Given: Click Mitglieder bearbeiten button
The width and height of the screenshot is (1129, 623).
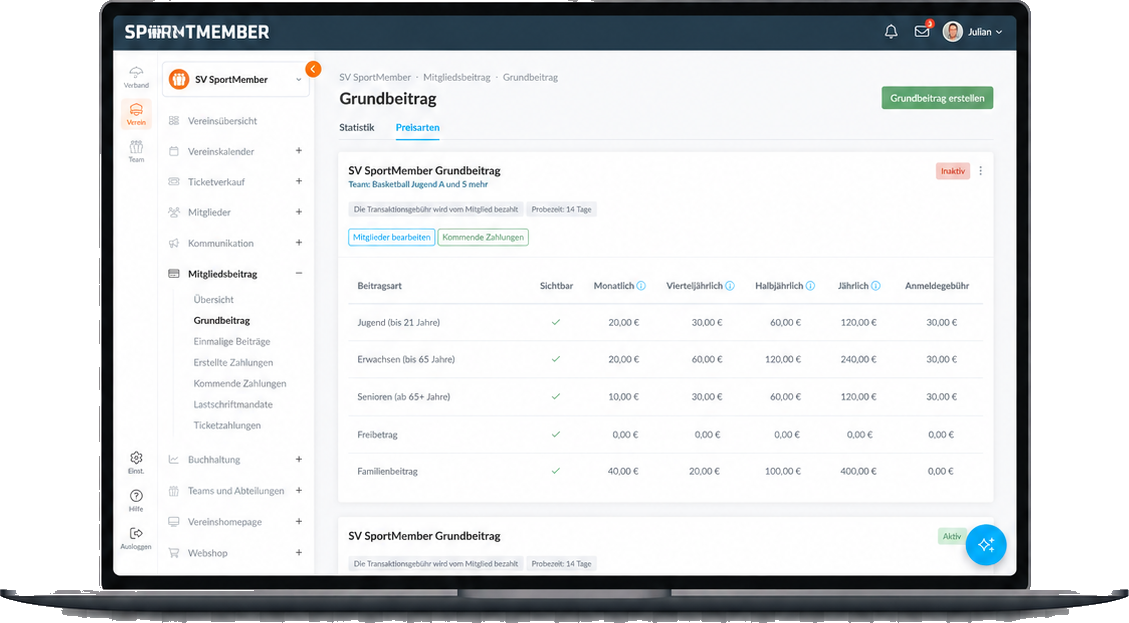Looking at the screenshot, I should [x=392, y=237].
